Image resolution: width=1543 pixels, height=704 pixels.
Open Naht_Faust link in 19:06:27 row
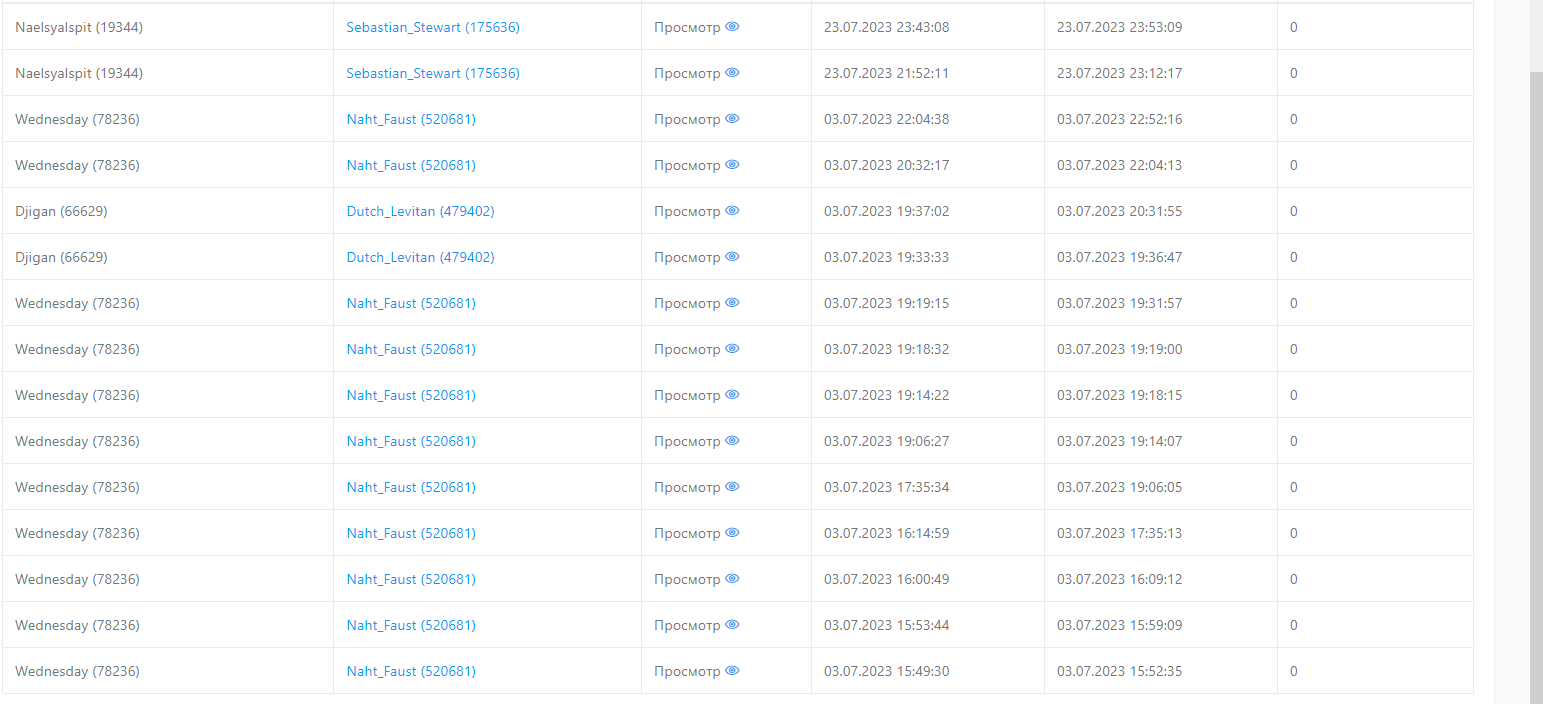coord(411,441)
